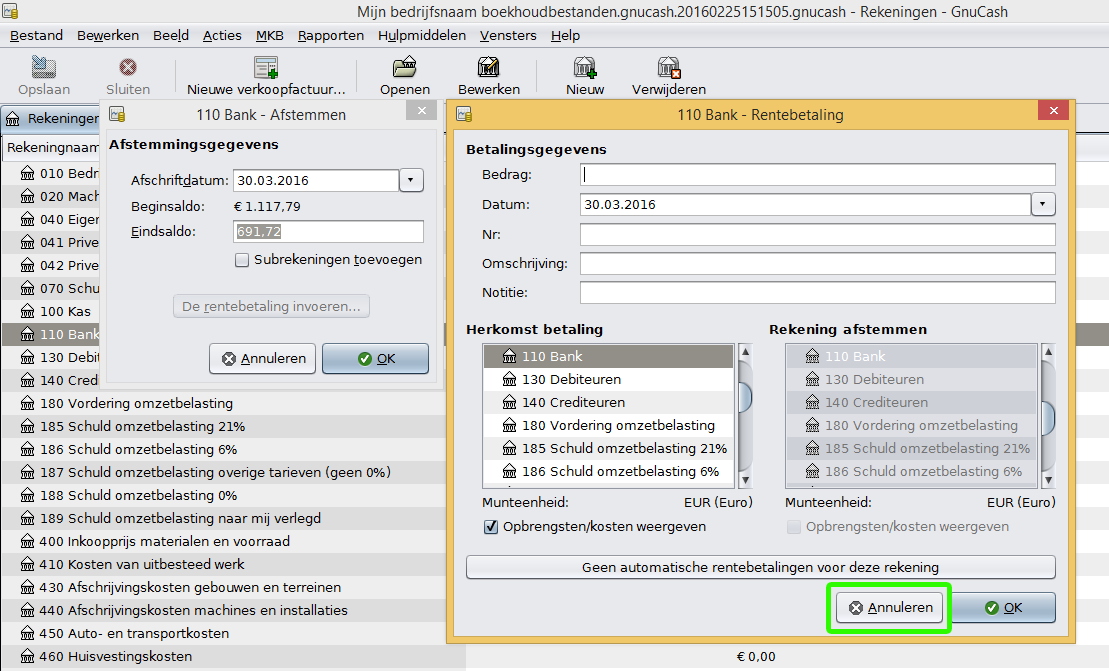Open the Bewerken menu
1109x671 pixels.
108,35
